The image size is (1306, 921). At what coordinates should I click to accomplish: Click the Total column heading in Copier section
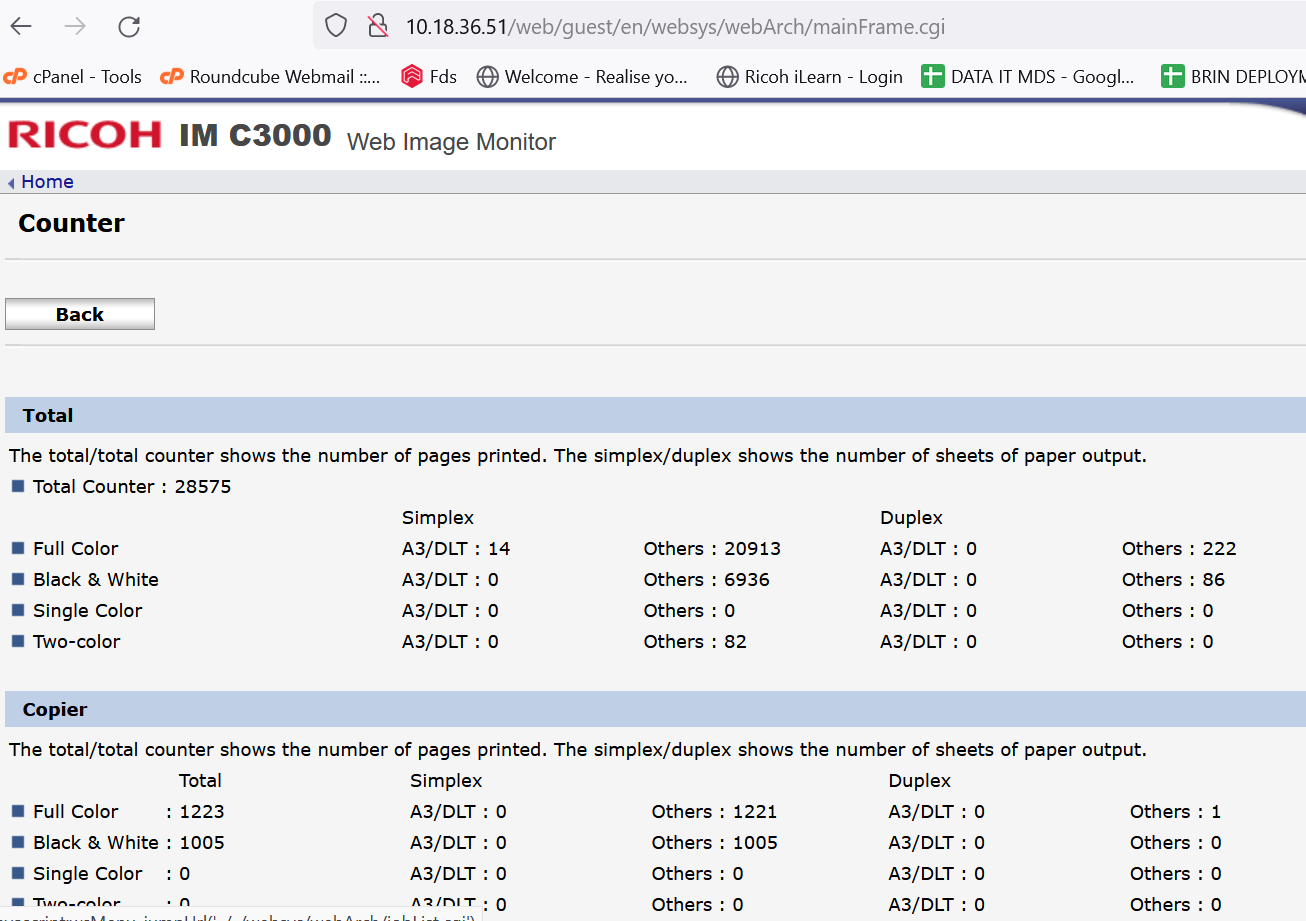click(200, 781)
